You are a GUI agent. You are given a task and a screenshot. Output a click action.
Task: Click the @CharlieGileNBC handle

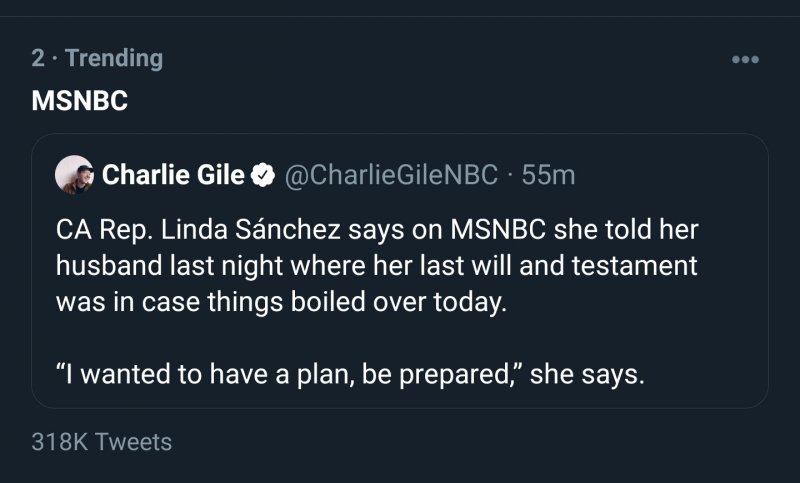(x=391, y=176)
